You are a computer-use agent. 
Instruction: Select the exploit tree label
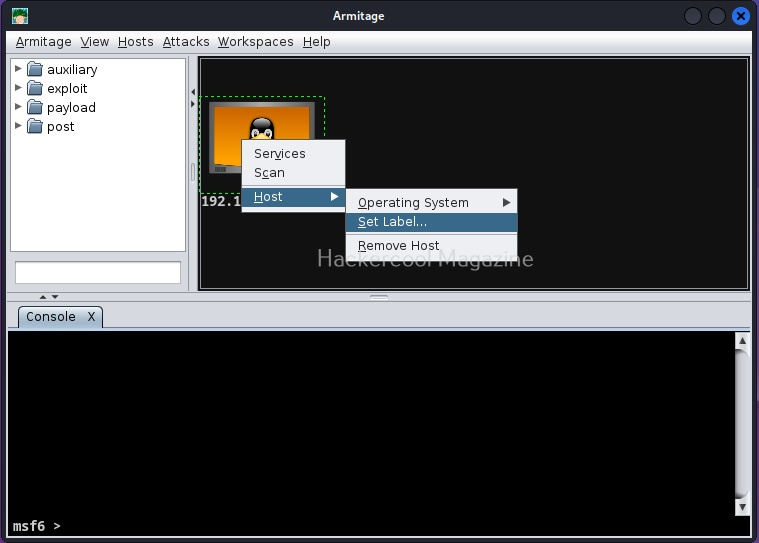click(67, 88)
